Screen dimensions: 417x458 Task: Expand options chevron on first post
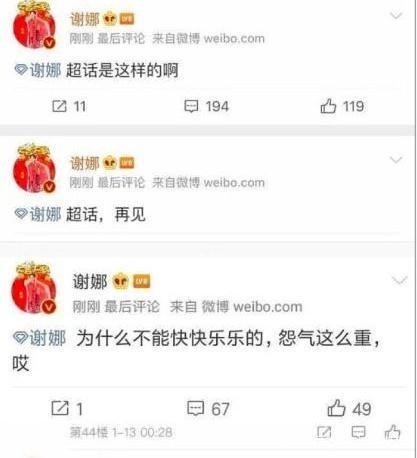point(396,15)
